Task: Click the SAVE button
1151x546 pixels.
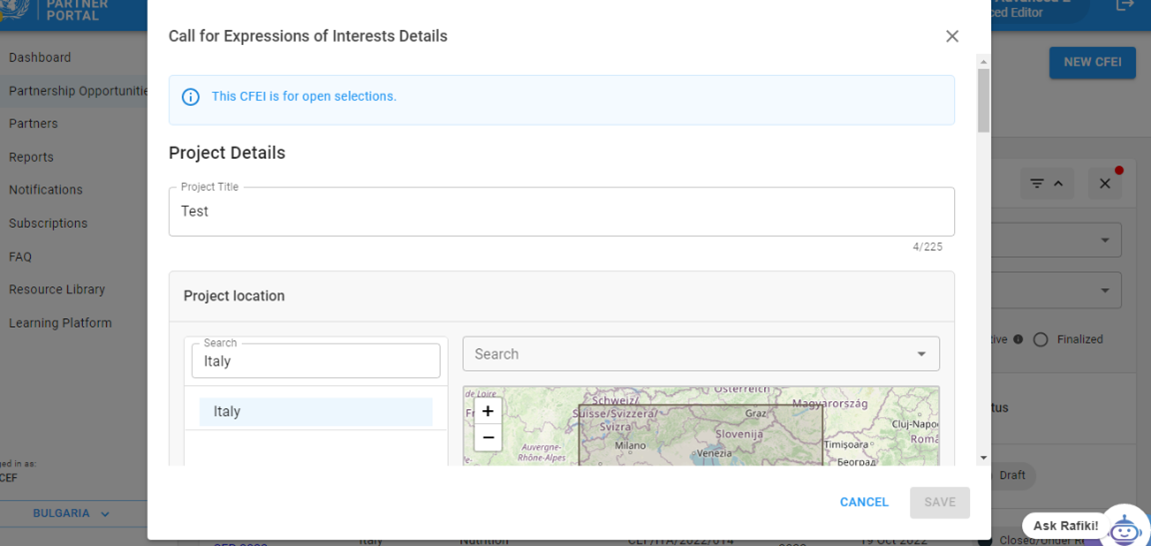Action: click(940, 503)
